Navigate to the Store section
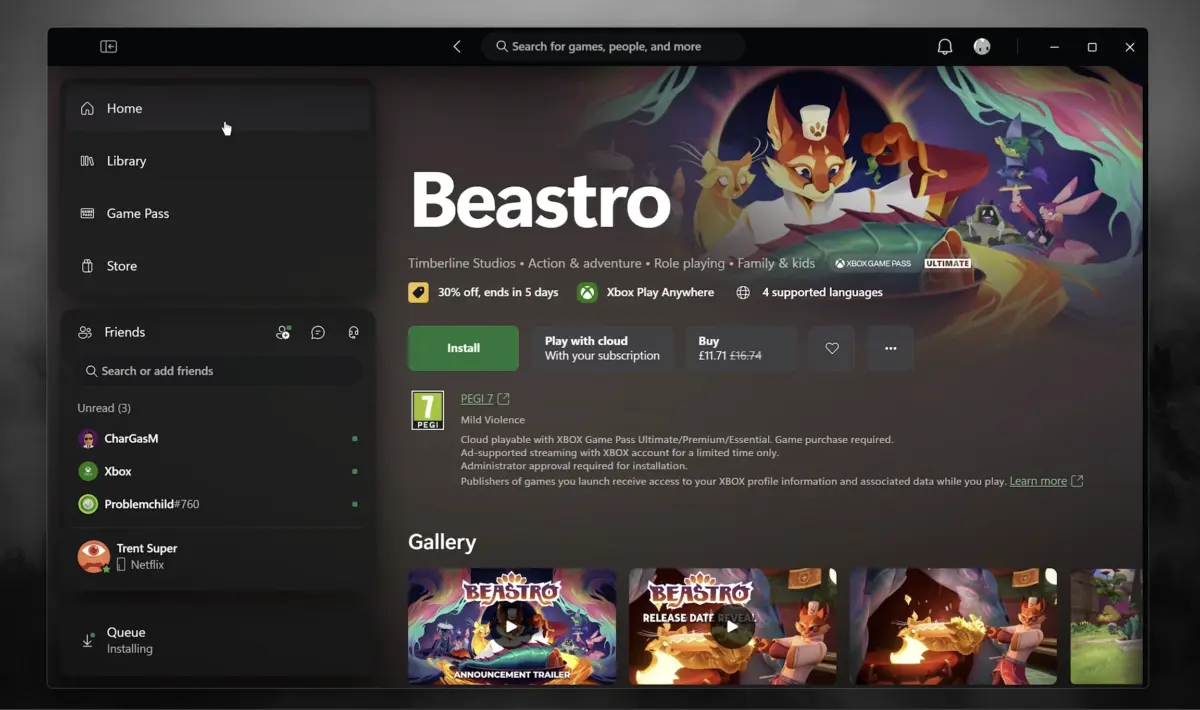Viewport: 1200px width, 710px height. click(218, 266)
